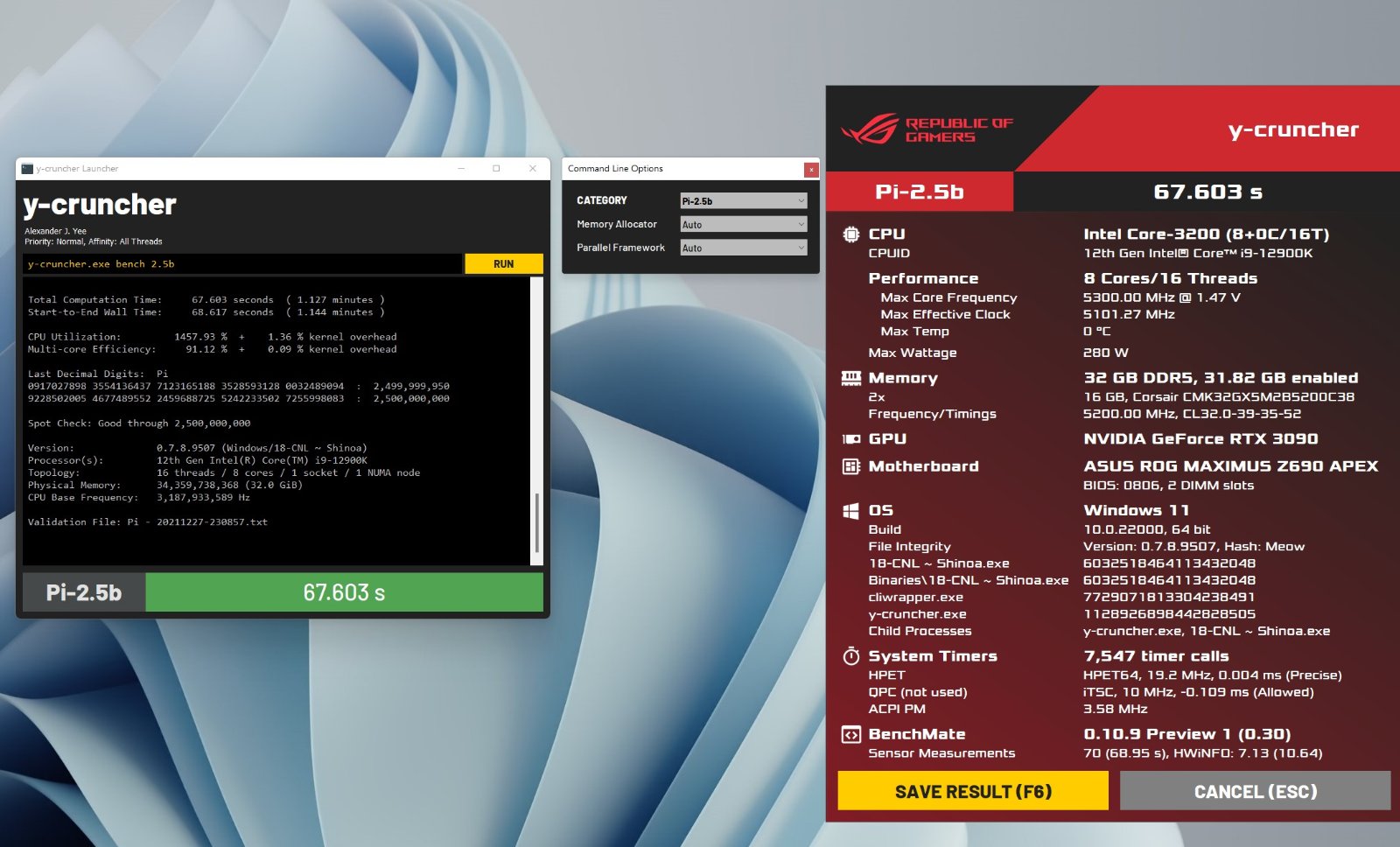Click the y-cruncher.exe bench 2.5b command field
Image resolution: width=1400 pixels, height=847 pixels.
[x=242, y=263]
